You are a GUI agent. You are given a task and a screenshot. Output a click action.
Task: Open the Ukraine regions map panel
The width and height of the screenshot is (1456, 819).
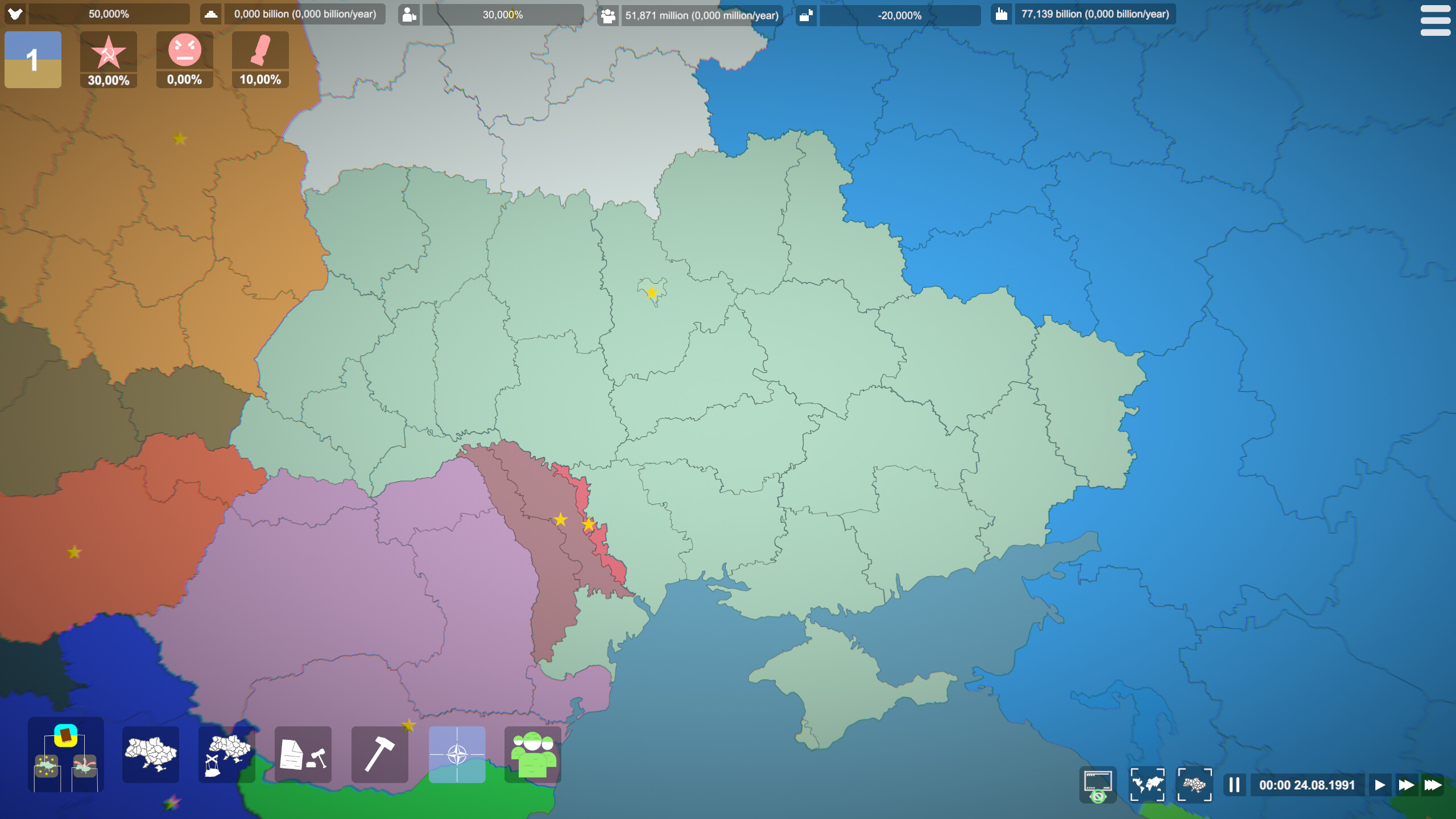coord(150,755)
